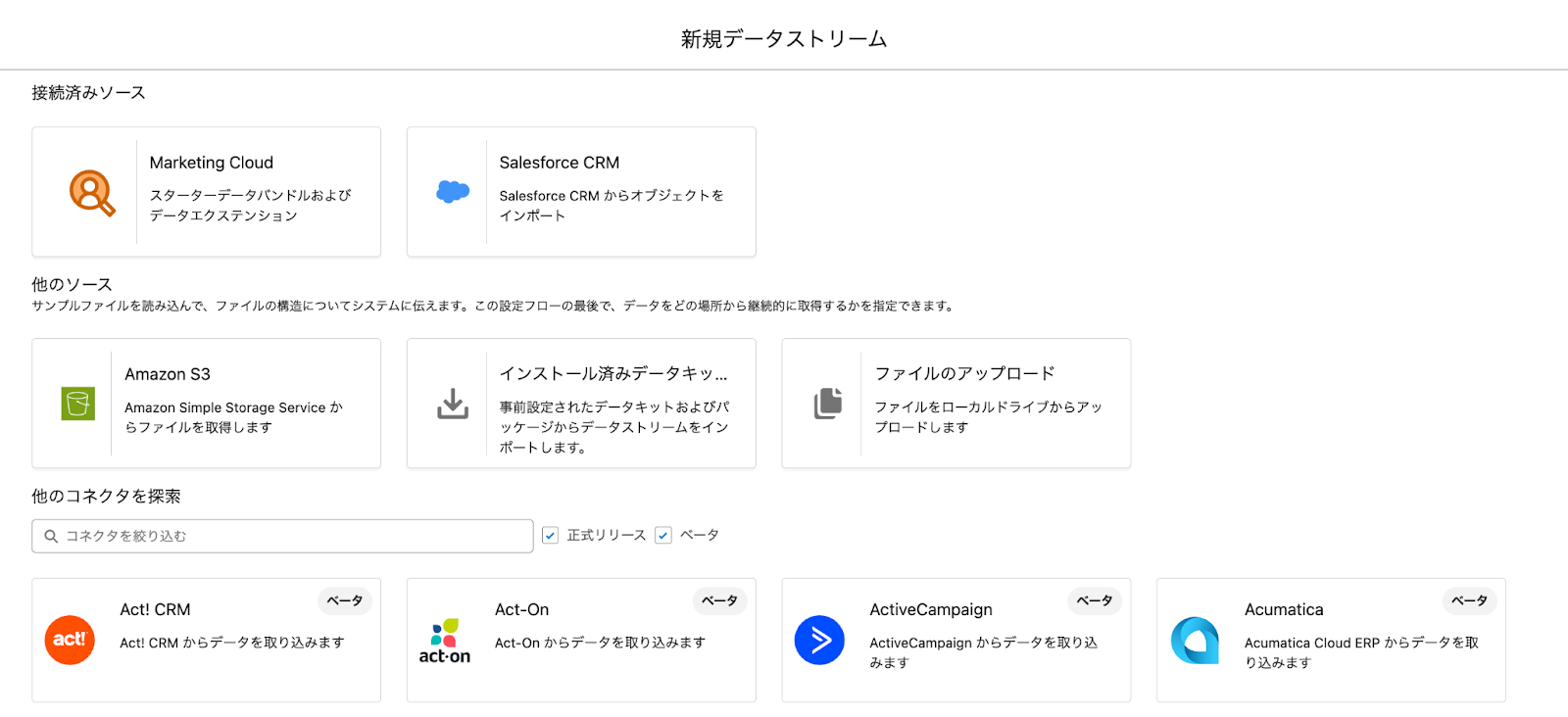Click description Salesforce CRM からオブジェクトをインポート
1568x717 pixels.
(612, 205)
